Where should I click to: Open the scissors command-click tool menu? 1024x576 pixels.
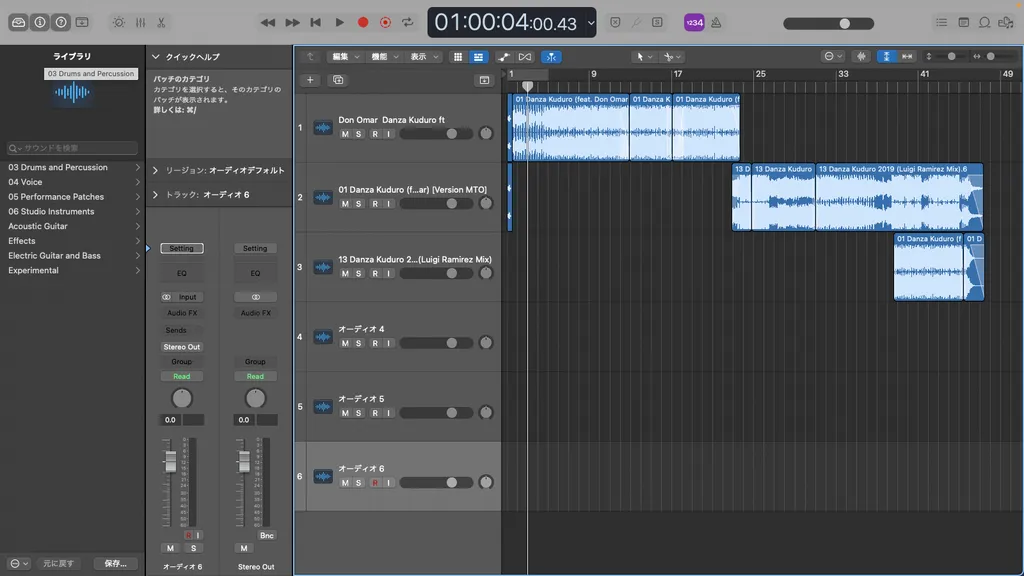(672, 57)
